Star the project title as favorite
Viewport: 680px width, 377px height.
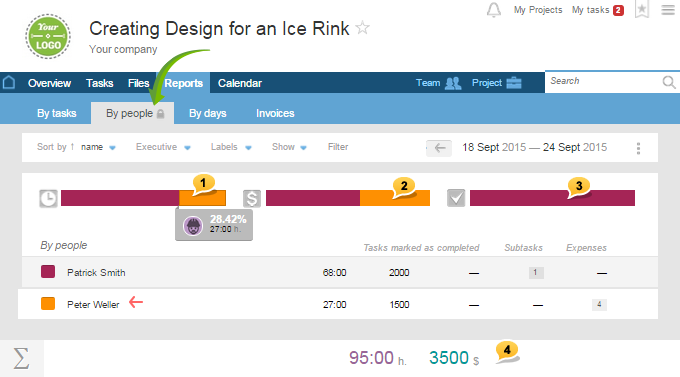(x=362, y=29)
